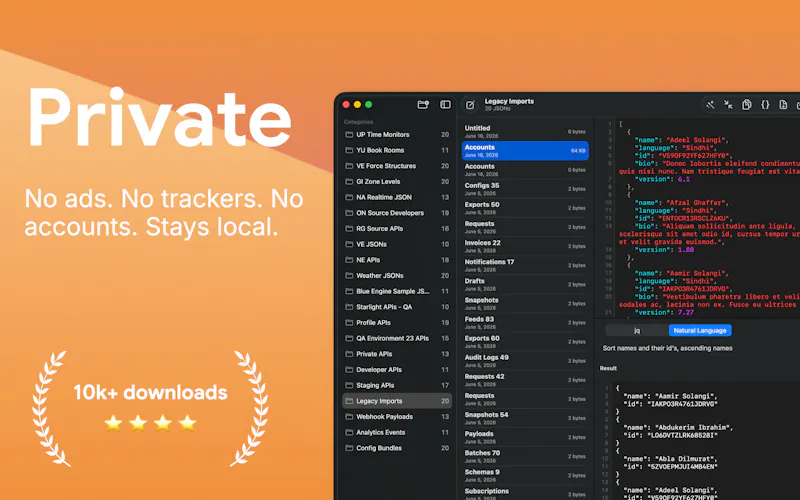Viewport: 800px width, 500px height.
Task: Click folder icon beside Staging APIs
Action: [349, 385]
